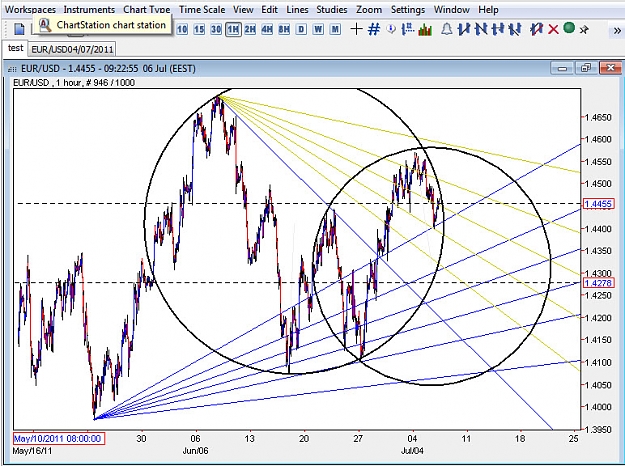Toggle the volume bars chart icon

tap(425, 29)
